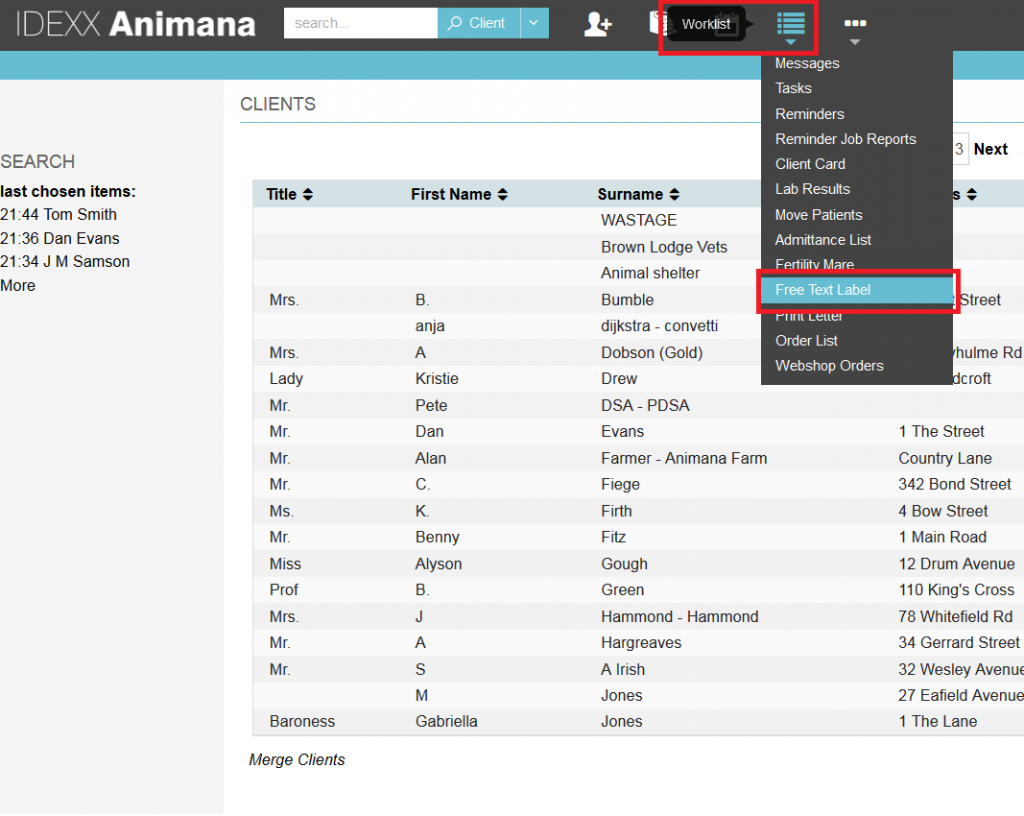The width and height of the screenshot is (1024, 816).
Task: Select Reminder Job Reports menu item
Action: tap(845, 139)
